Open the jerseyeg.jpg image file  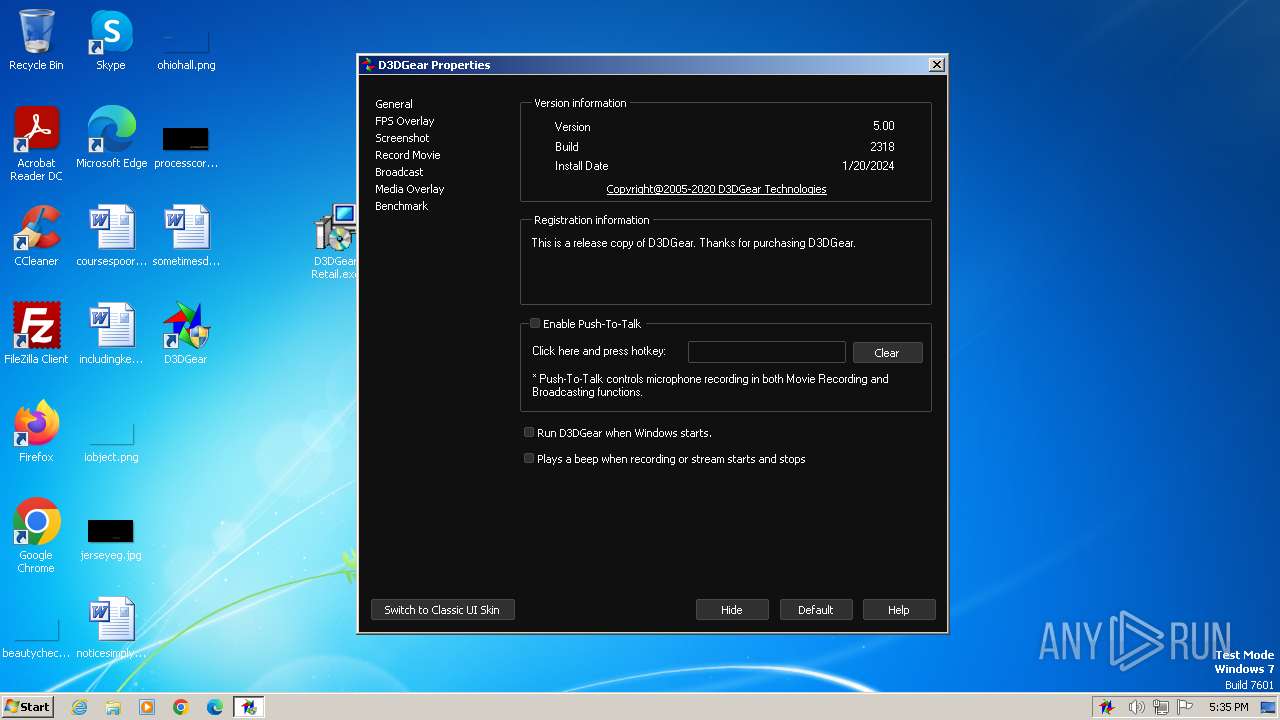pos(111,539)
